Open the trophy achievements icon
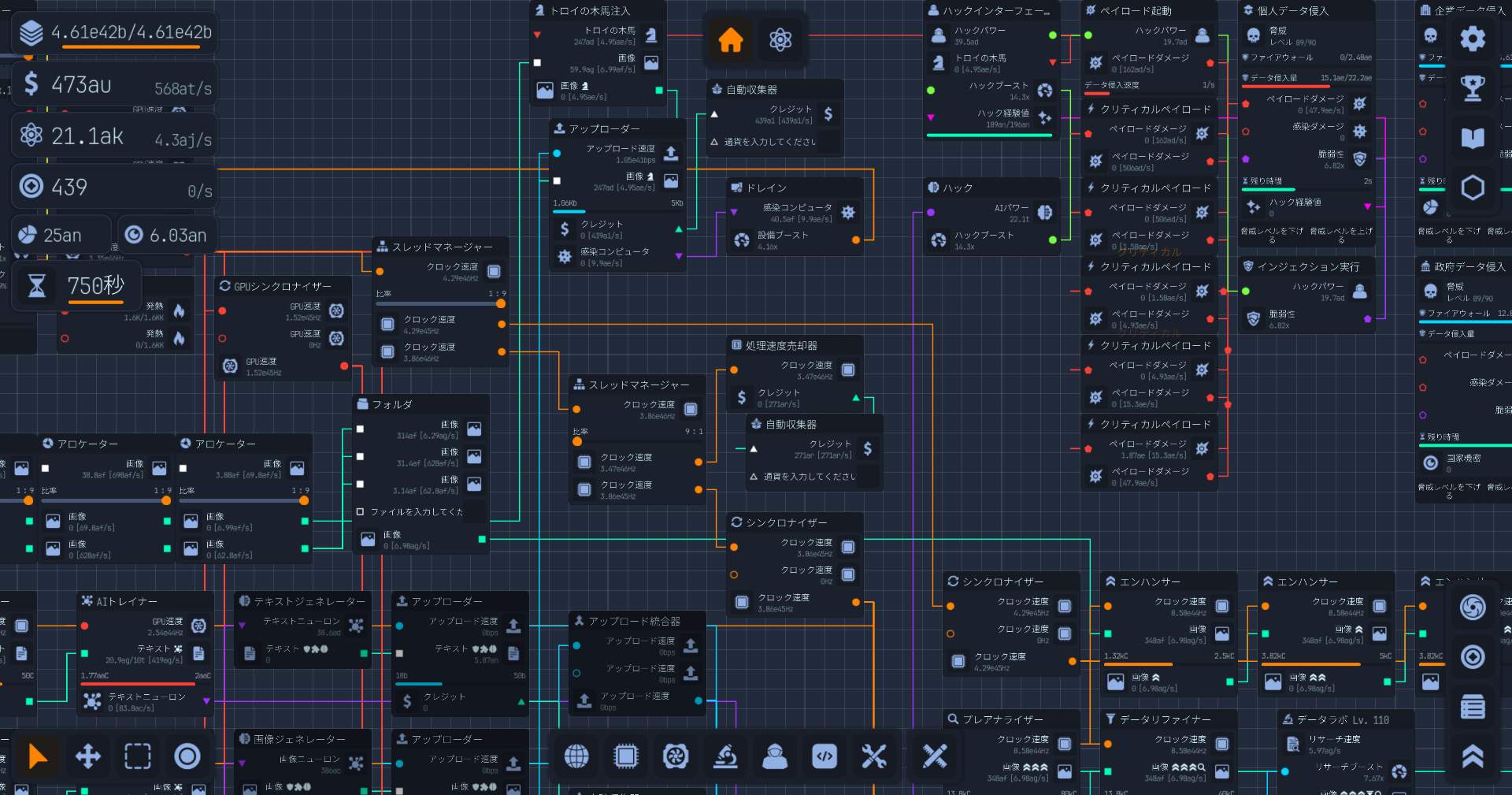This screenshot has width=1512, height=795. coord(1472,88)
